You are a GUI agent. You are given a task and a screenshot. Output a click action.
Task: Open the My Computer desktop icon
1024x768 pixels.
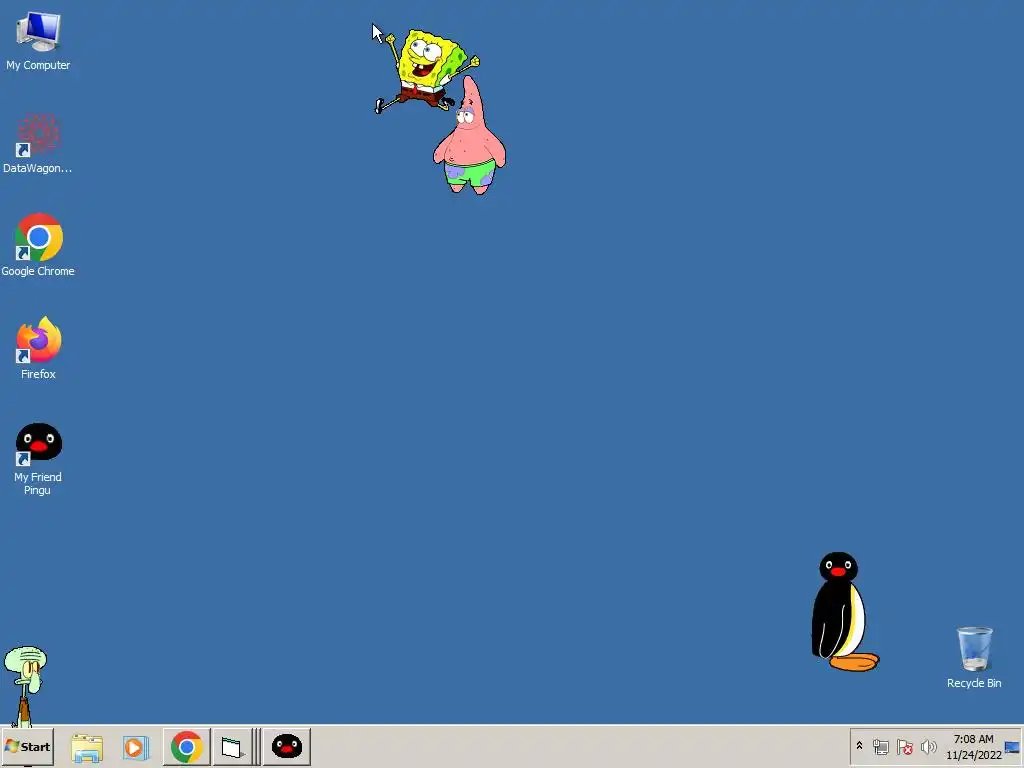(39, 40)
